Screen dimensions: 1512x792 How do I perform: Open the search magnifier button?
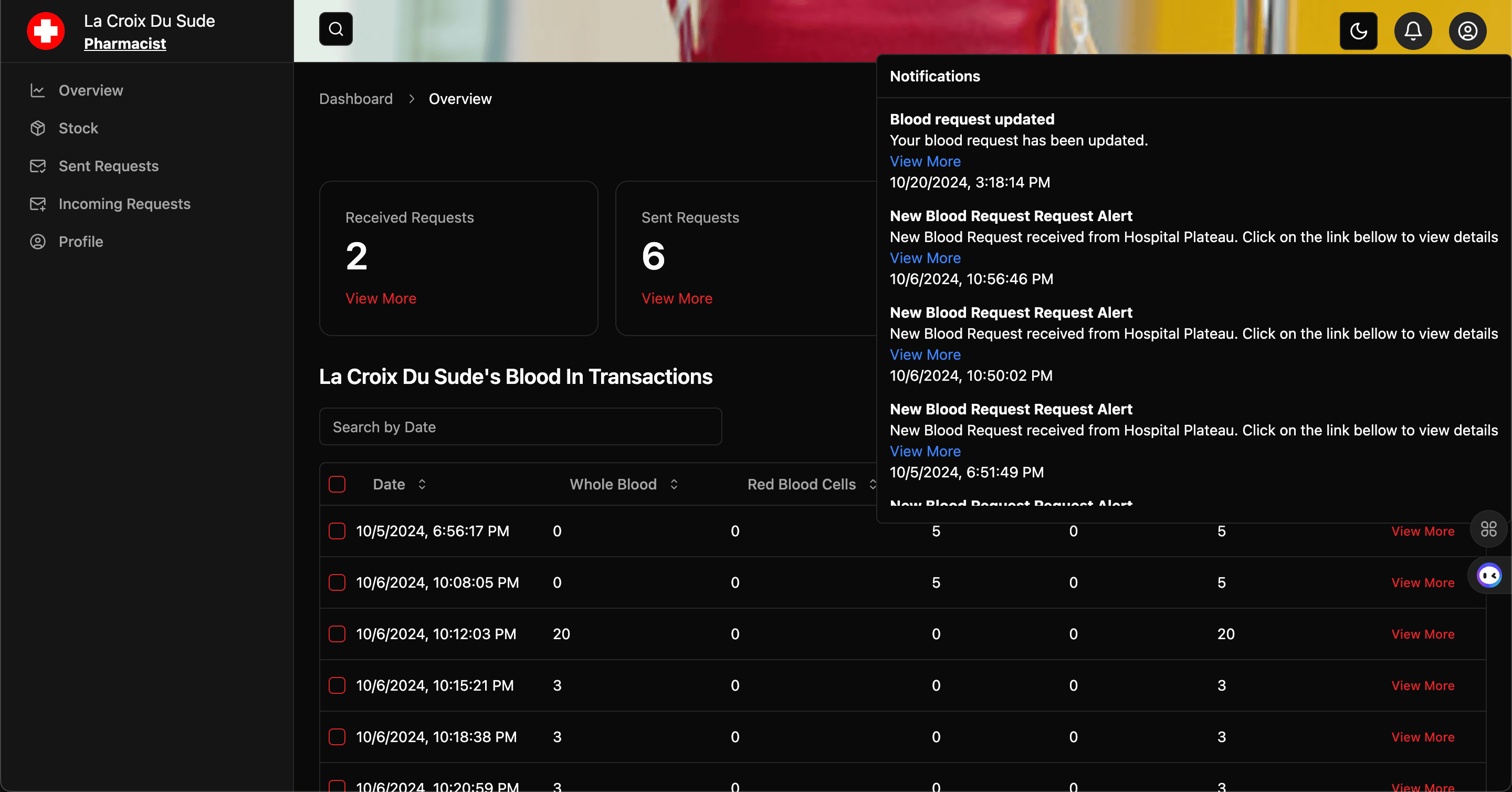pos(336,29)
